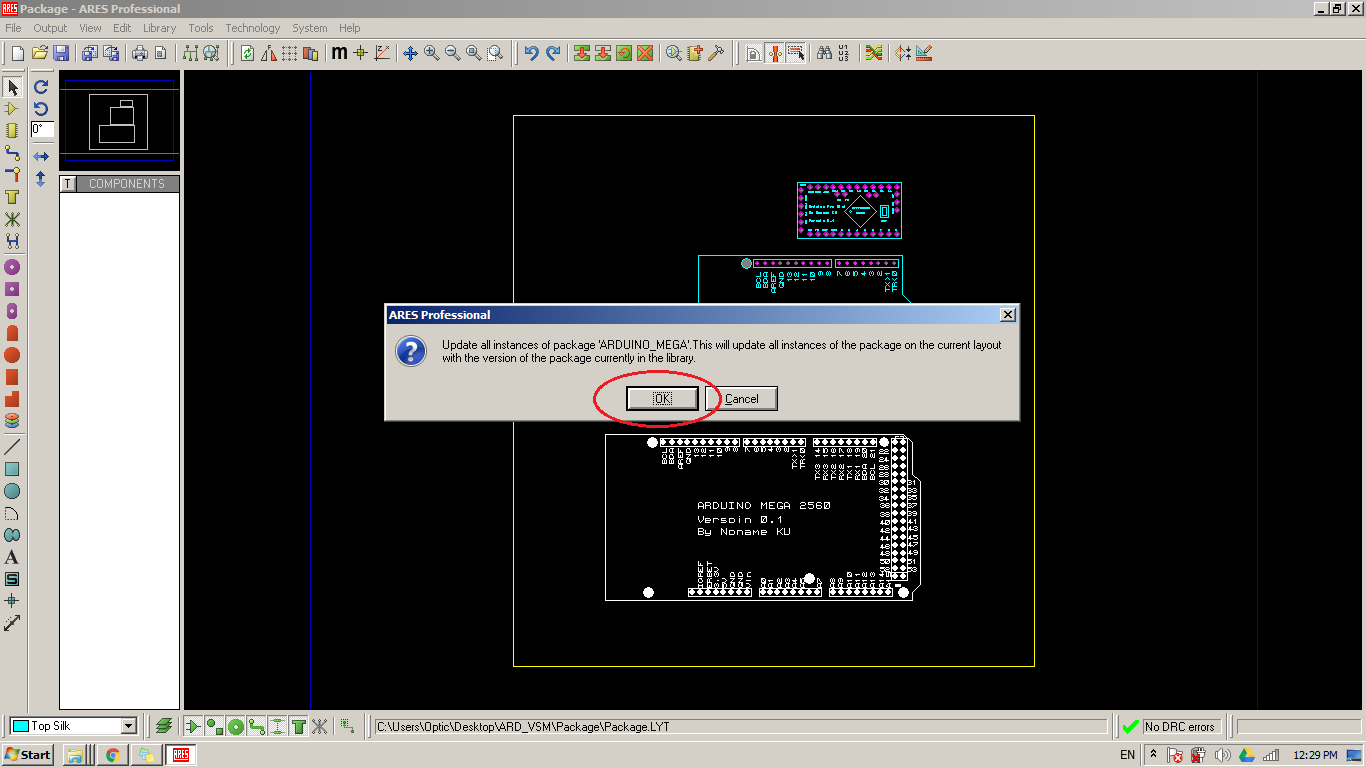Image resolution: width=1366 pixels, height=768 pixels.
Task: Activate the Track placement mode
Action: [13, 154]
